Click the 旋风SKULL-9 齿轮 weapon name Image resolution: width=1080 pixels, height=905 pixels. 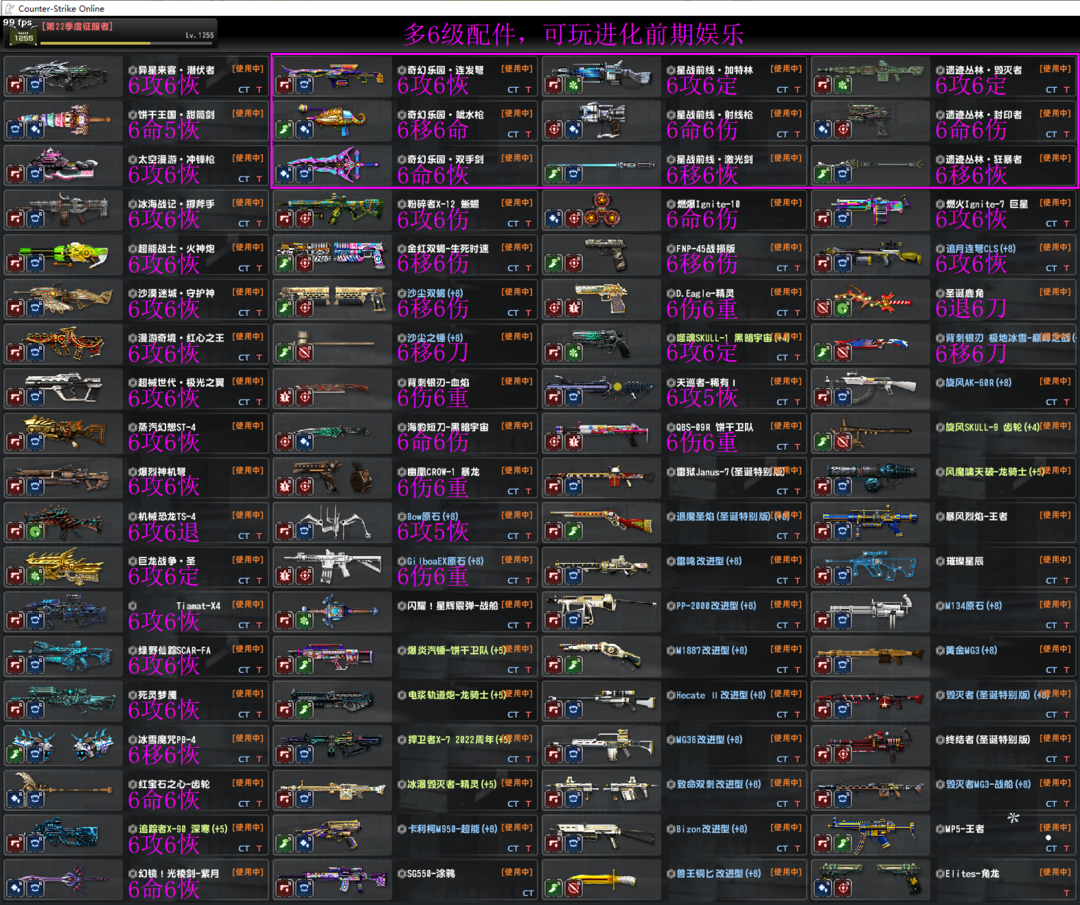(993, 427)
